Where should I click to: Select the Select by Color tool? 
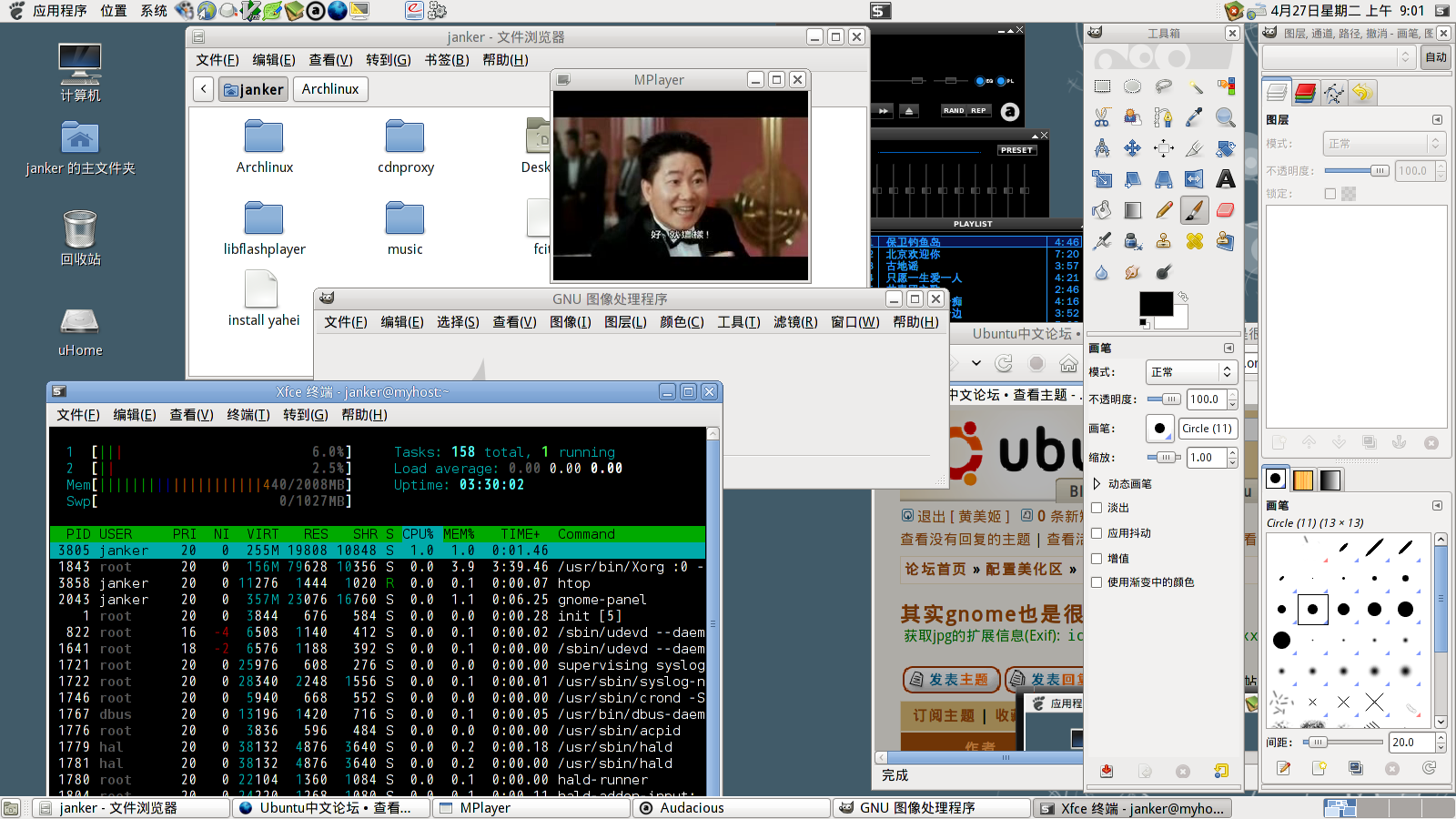(x=1226, y=86)
